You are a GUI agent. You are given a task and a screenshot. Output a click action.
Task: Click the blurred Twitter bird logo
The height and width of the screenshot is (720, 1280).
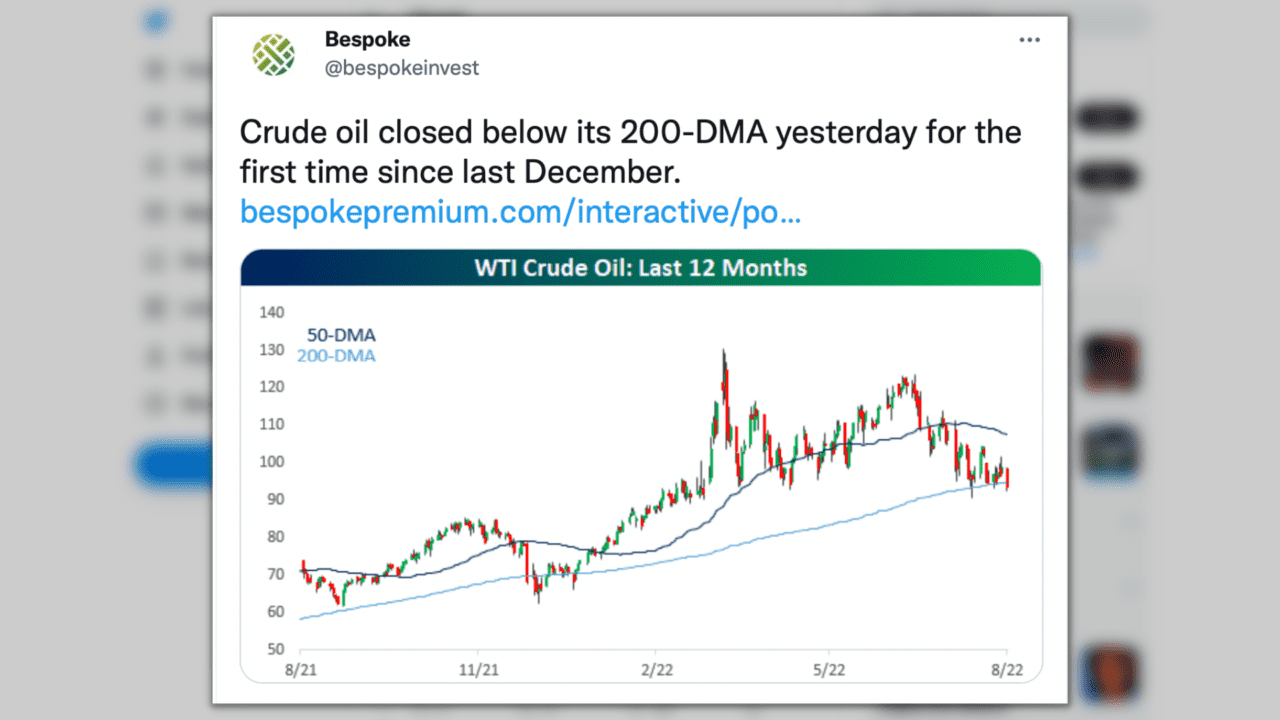coord(155,23)
